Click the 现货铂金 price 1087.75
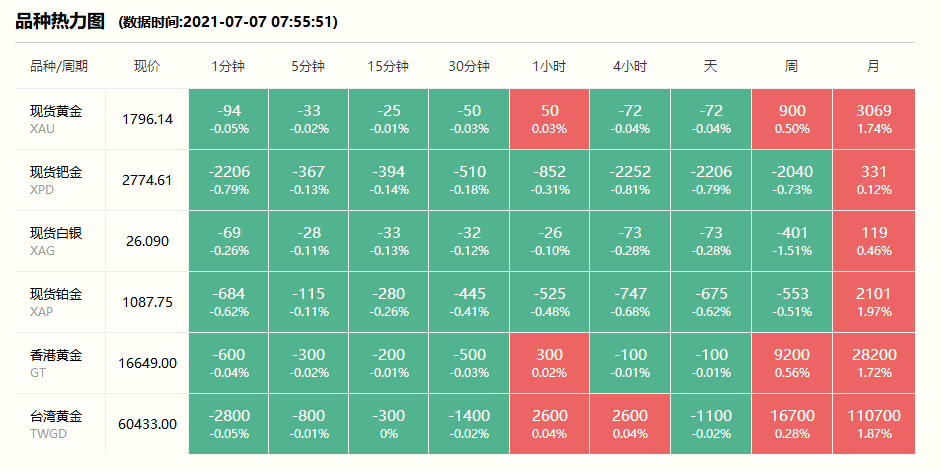Screen dimensions: 942x471 pyautogui.click(x=147, y=302)
